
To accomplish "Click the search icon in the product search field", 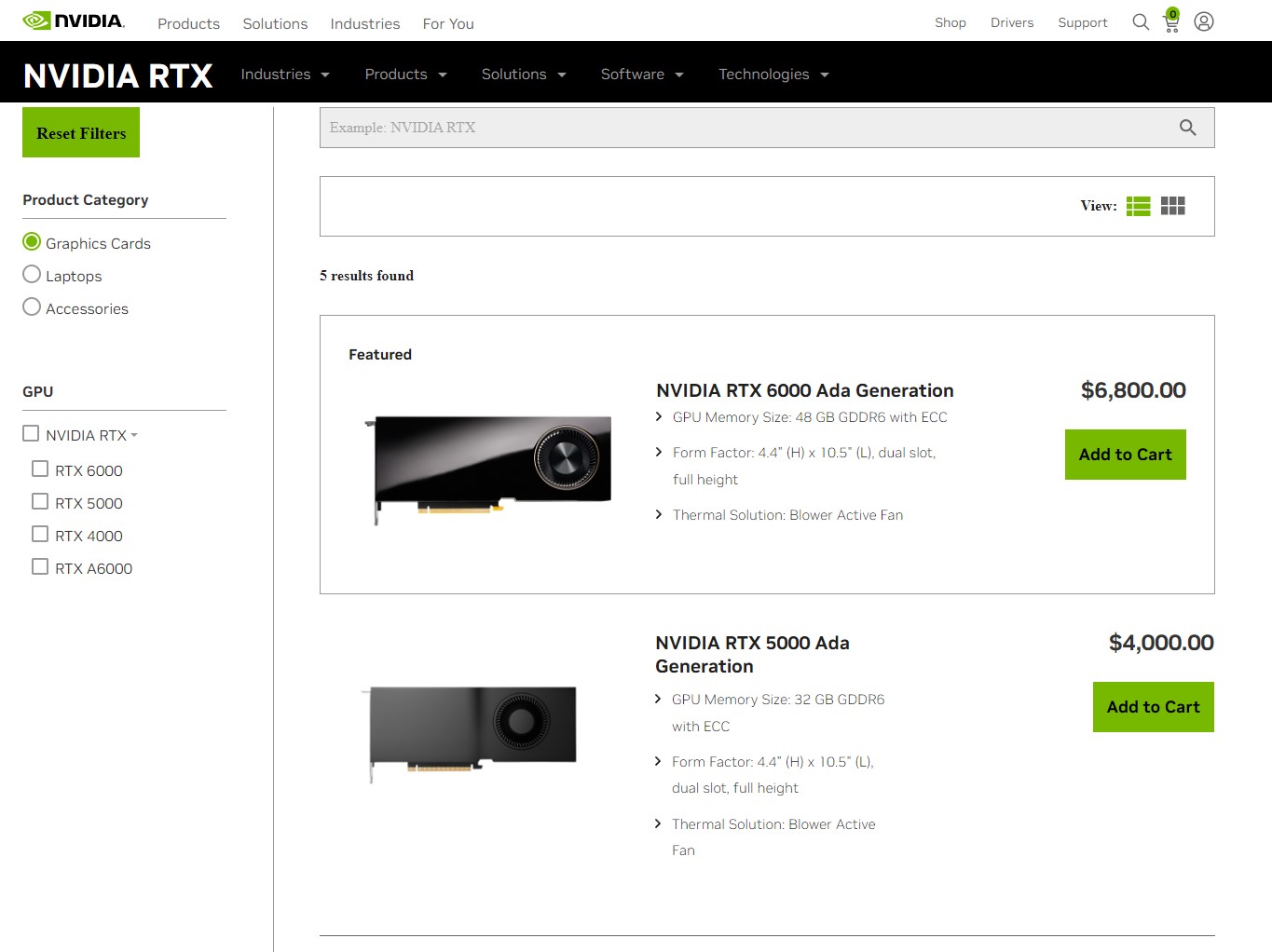I will point(1187,128).
